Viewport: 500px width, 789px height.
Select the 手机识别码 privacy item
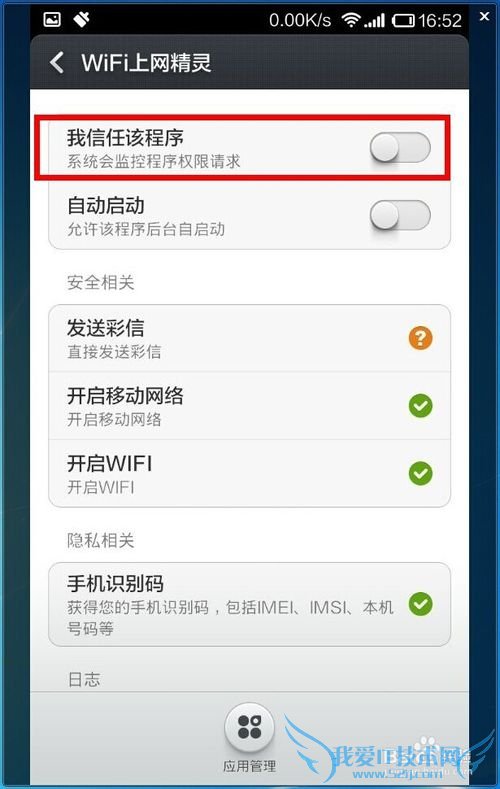[249, 604]
